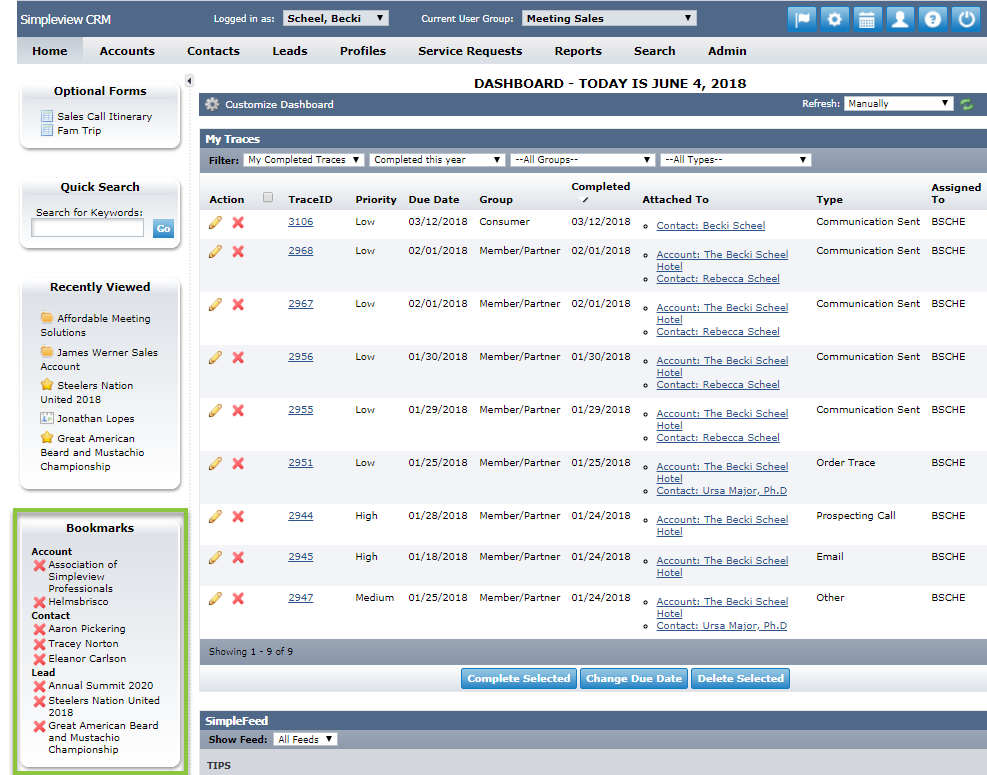Remove Helmsbrisco bookmark with red X
Image resolution: width=987 pixels, height=775 pixels.
point(39,602)
